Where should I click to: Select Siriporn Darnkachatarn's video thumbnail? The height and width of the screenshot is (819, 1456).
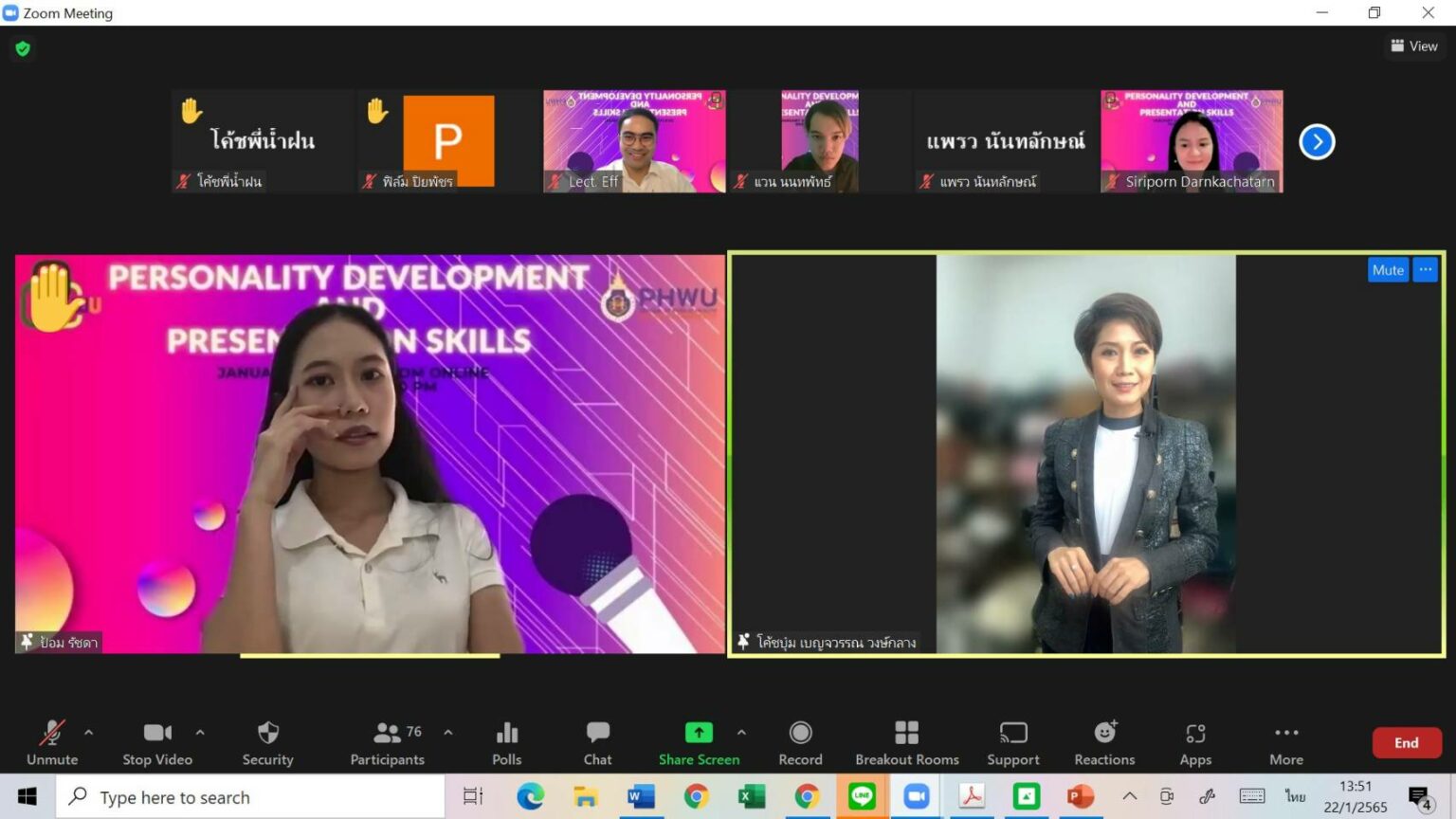pos(1192,141)
